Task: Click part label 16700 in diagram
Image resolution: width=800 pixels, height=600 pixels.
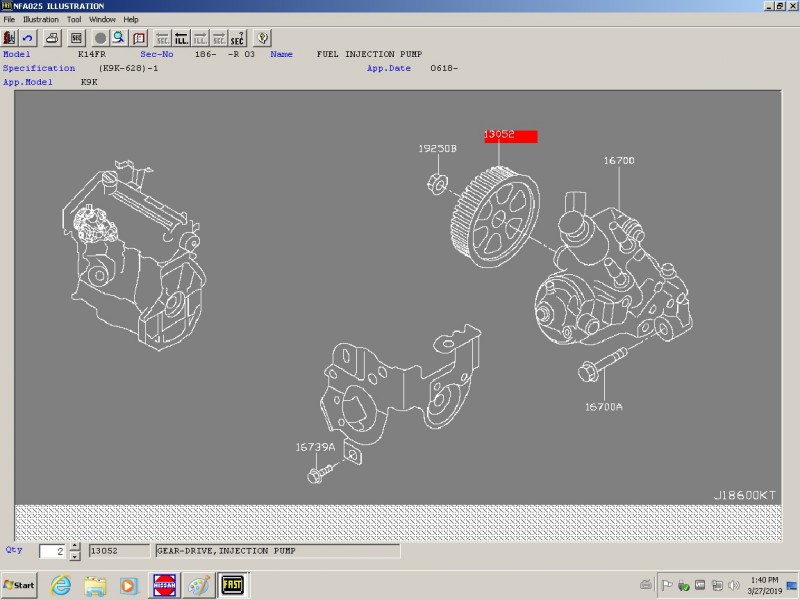Action: (x=618, y=160)
